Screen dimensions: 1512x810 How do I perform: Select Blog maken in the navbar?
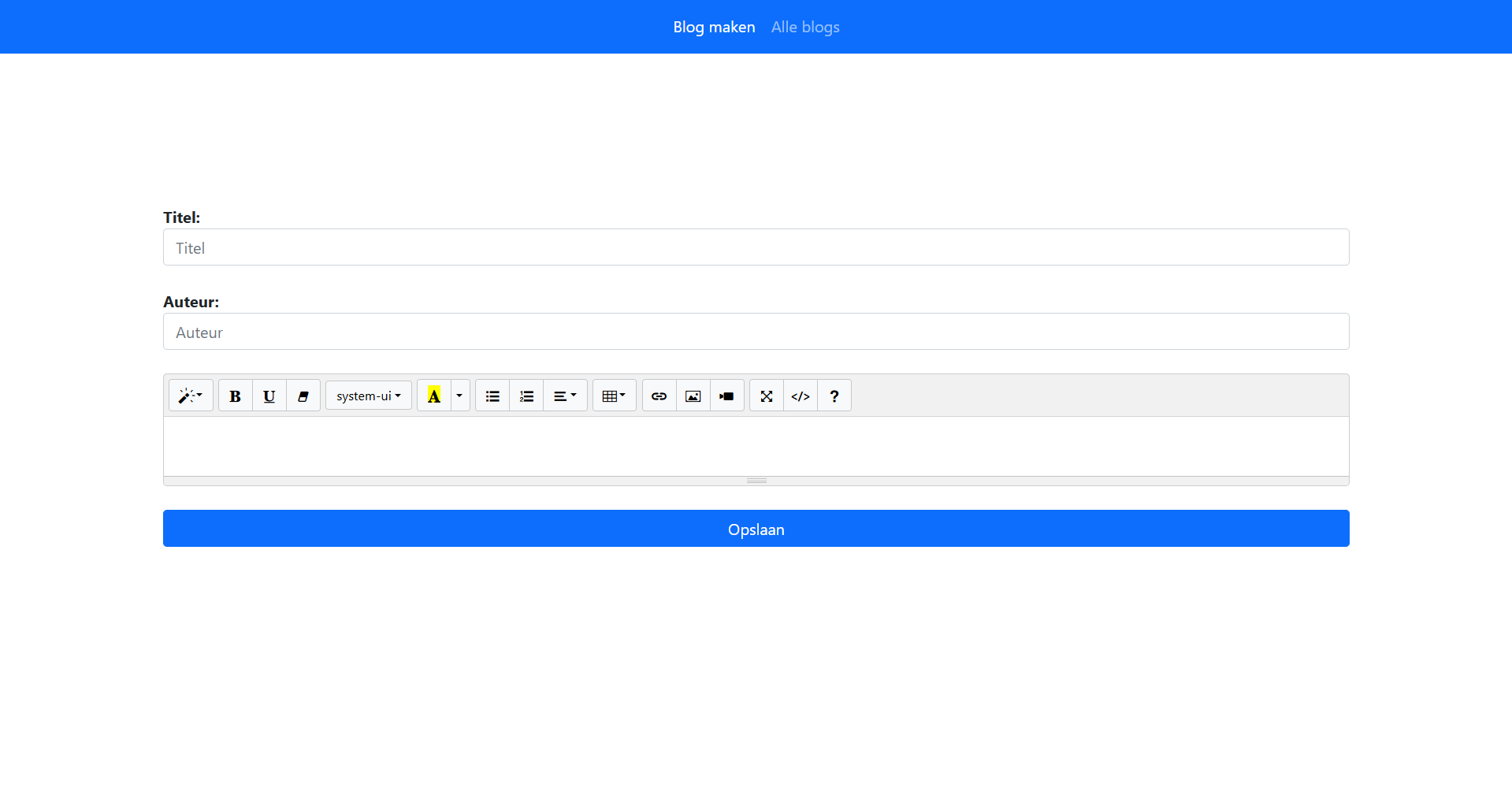click(714, 28)
